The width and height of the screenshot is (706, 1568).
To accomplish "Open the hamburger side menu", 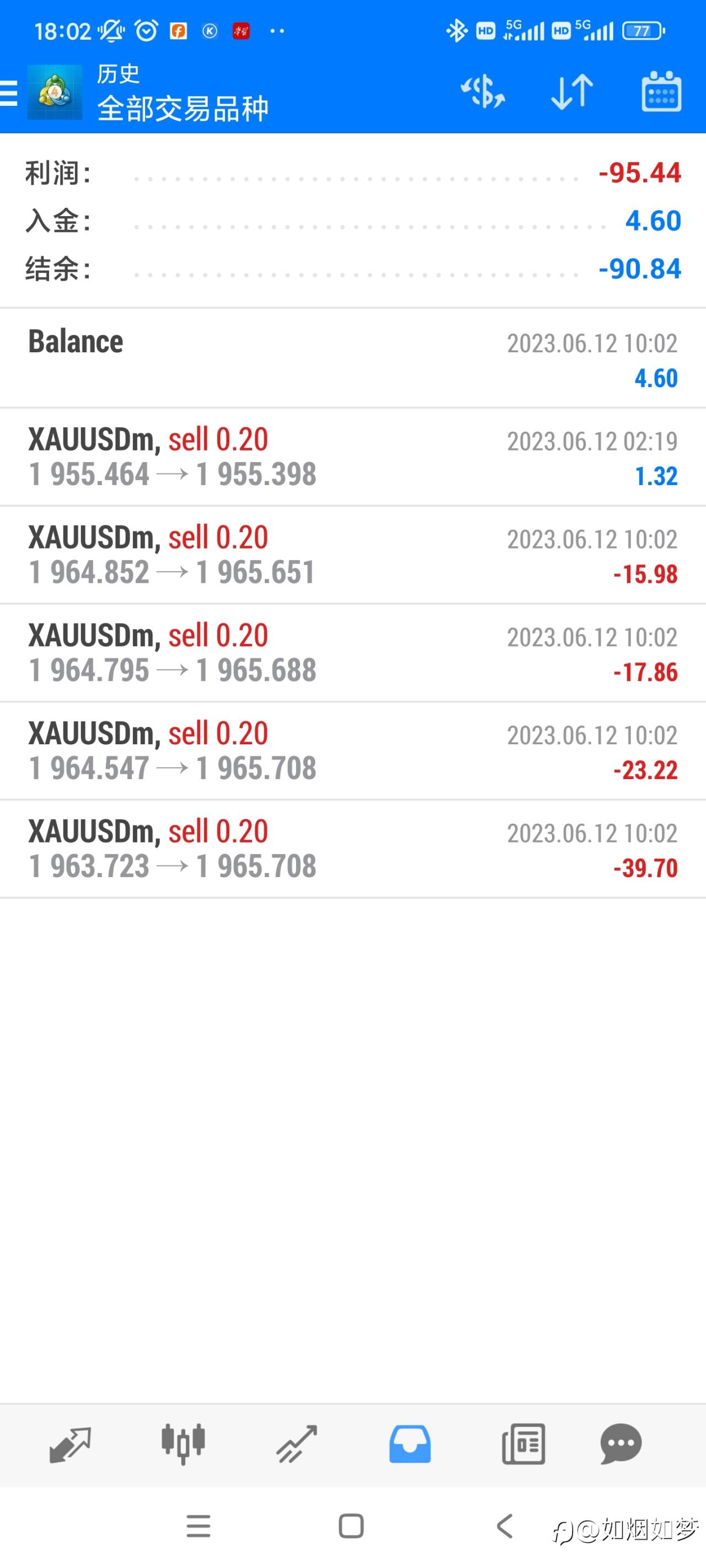I will pos(8,93).
